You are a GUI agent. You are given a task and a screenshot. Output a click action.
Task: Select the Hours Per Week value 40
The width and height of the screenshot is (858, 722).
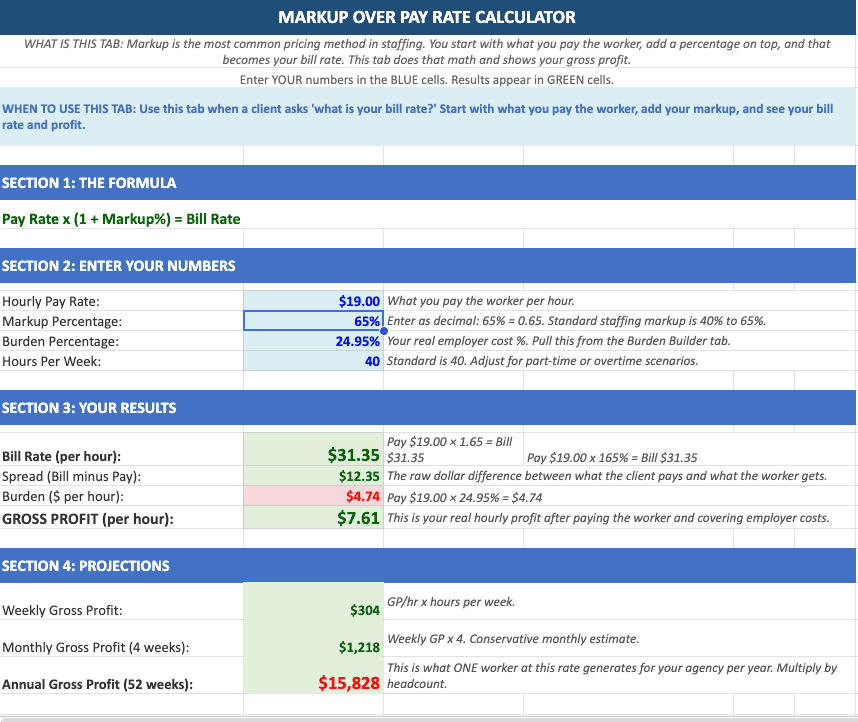click(x=314, y=361)
